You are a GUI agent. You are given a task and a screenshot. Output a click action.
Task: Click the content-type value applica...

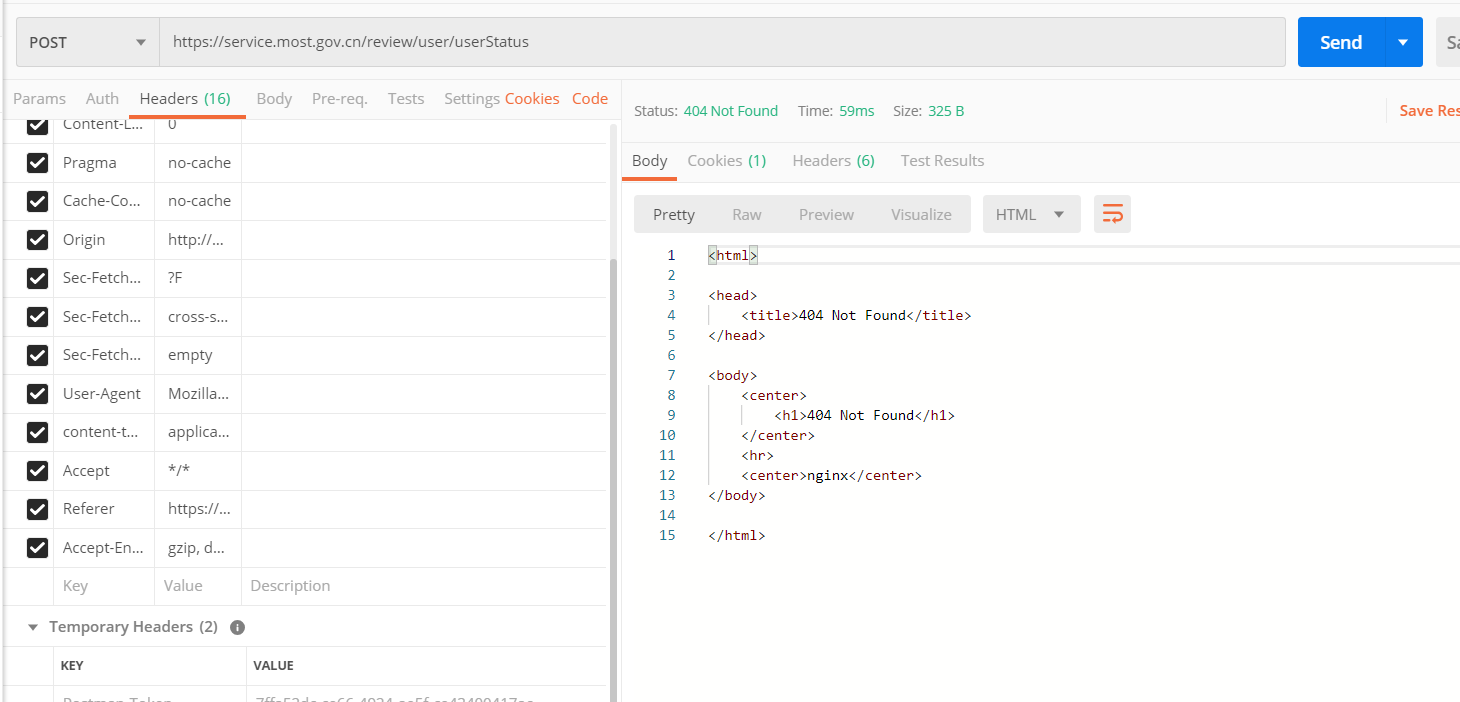pyautogui.click(x=198, y=432)
